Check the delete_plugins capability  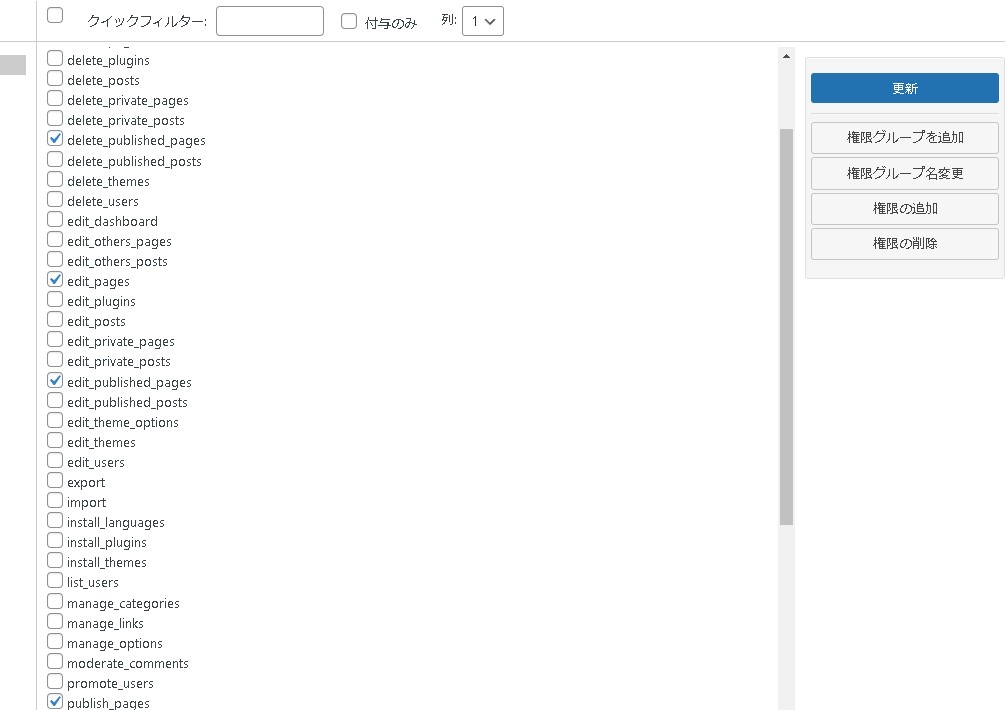55,59
